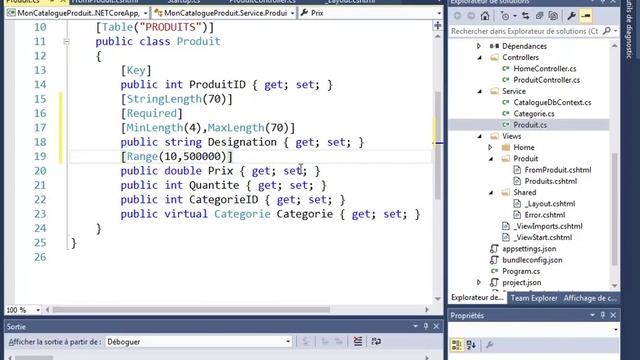Image resolution: width=640 pixels, height=360 pixels.
Task: Expand the Home folder under Views
Action: pyautogui.click(x=490, y=147)
